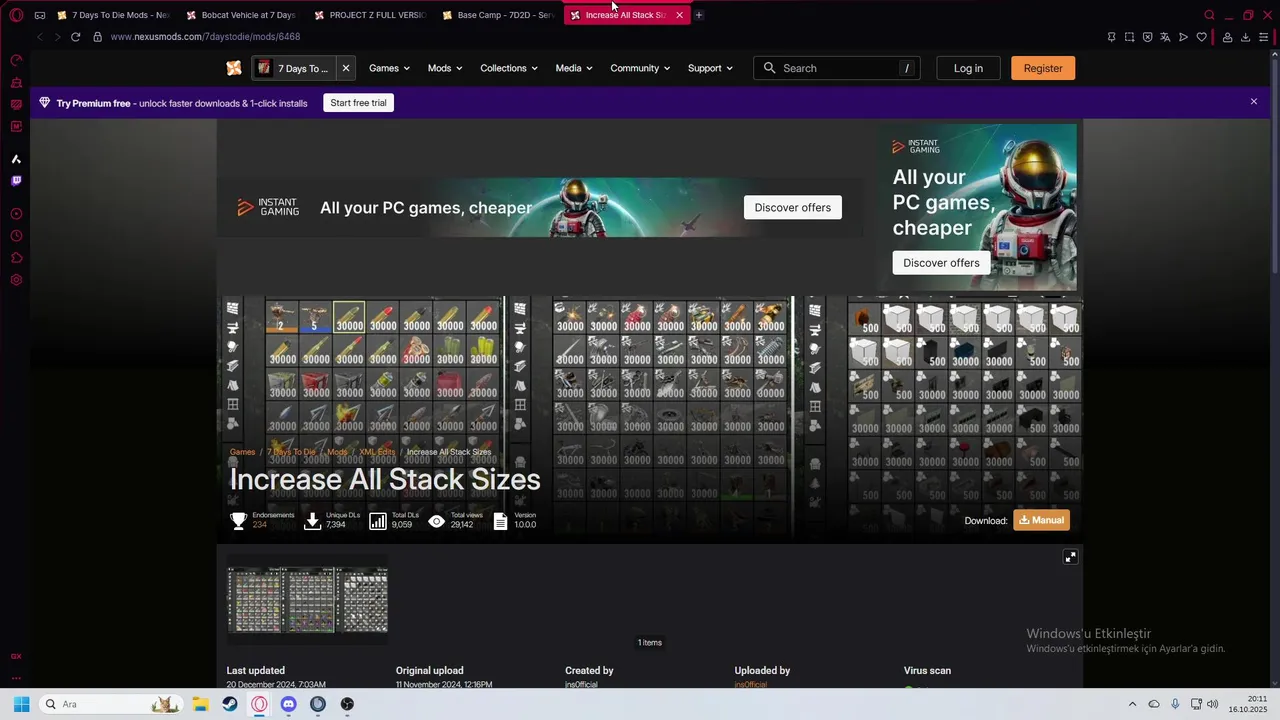Screen dimensions: 1280x720
Task: Open Discord from the taskbar
Action: pyautogui.click(x=288, y=704)
